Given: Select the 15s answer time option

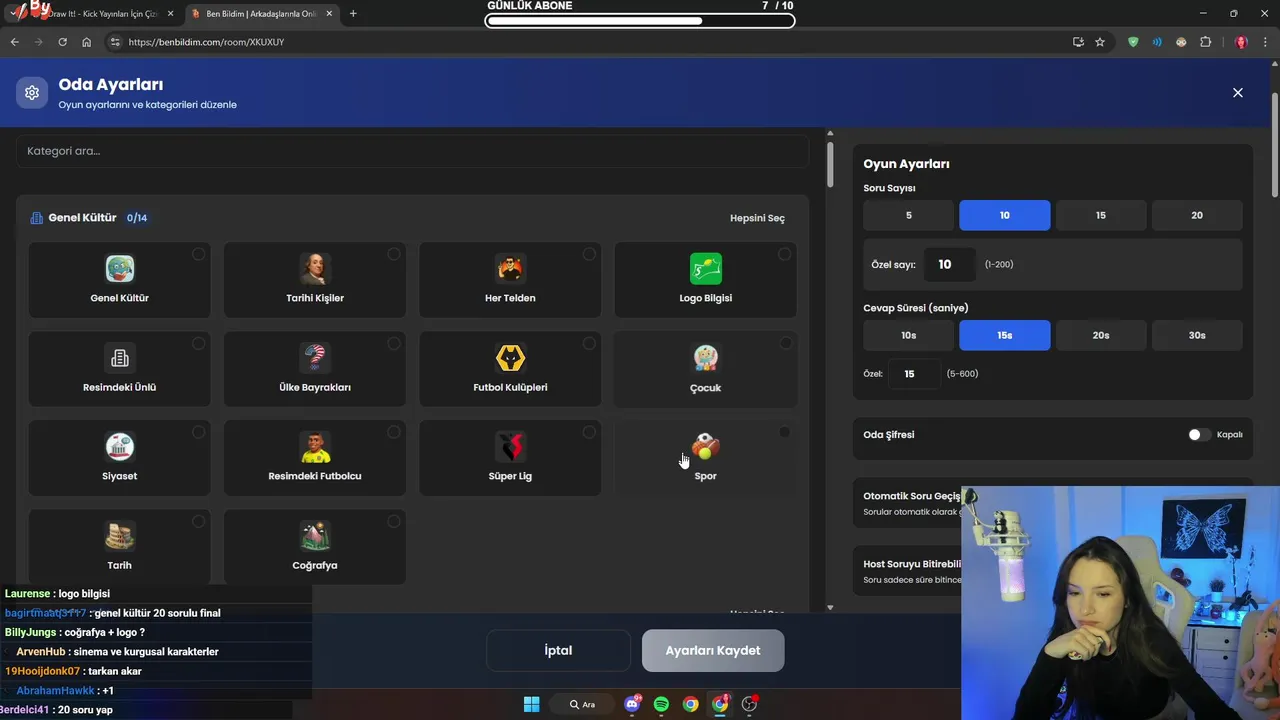Looking at the screenshot, I should click(1005, 335).
